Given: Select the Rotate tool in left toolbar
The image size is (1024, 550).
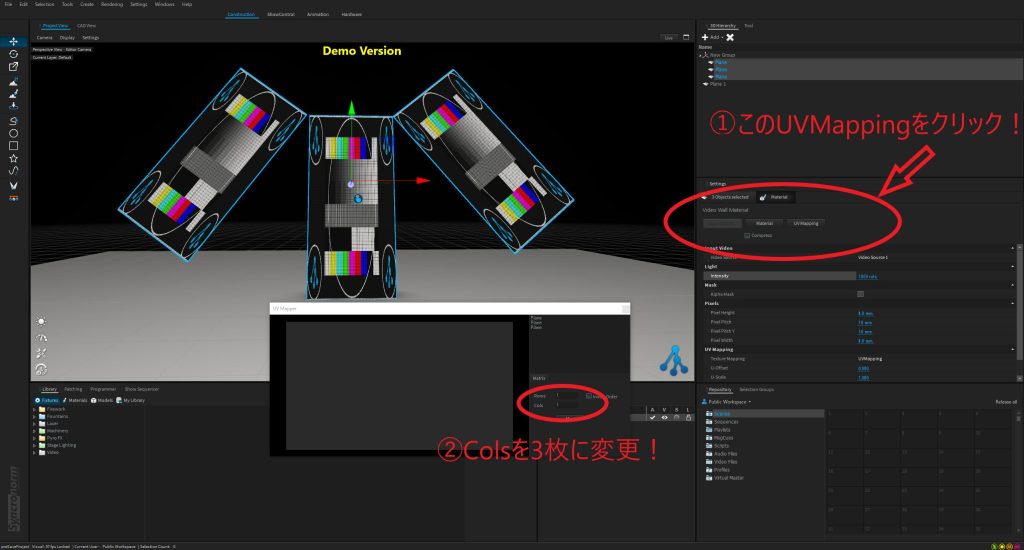Looking at the screenshot, I should [13, 54].
